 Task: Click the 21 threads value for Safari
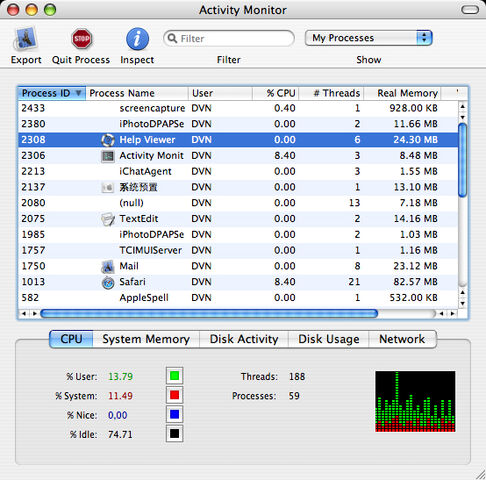click(354, 282)
